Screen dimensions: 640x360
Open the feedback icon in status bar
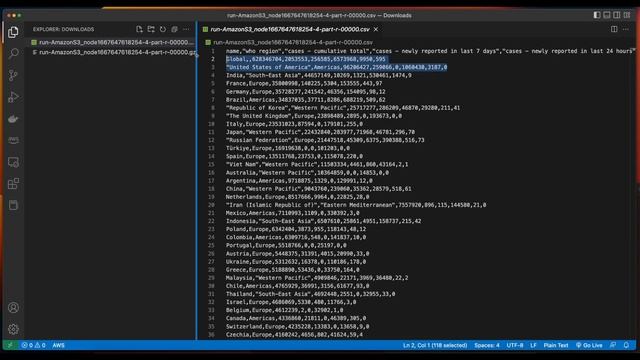(x=613, y=345)
